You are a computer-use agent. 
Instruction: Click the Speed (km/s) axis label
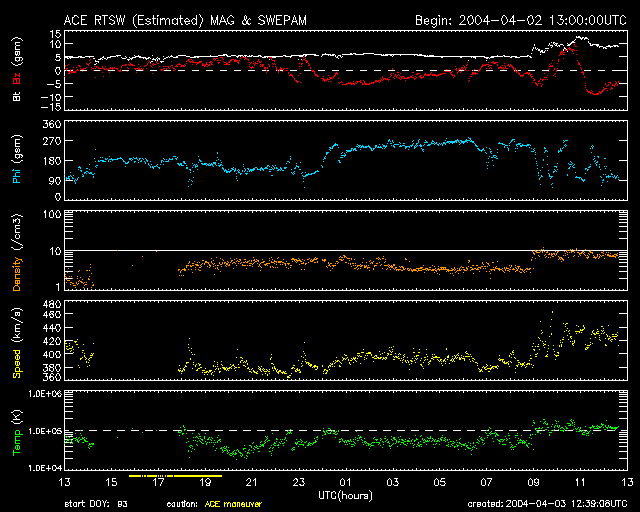[x=17, y=342]
